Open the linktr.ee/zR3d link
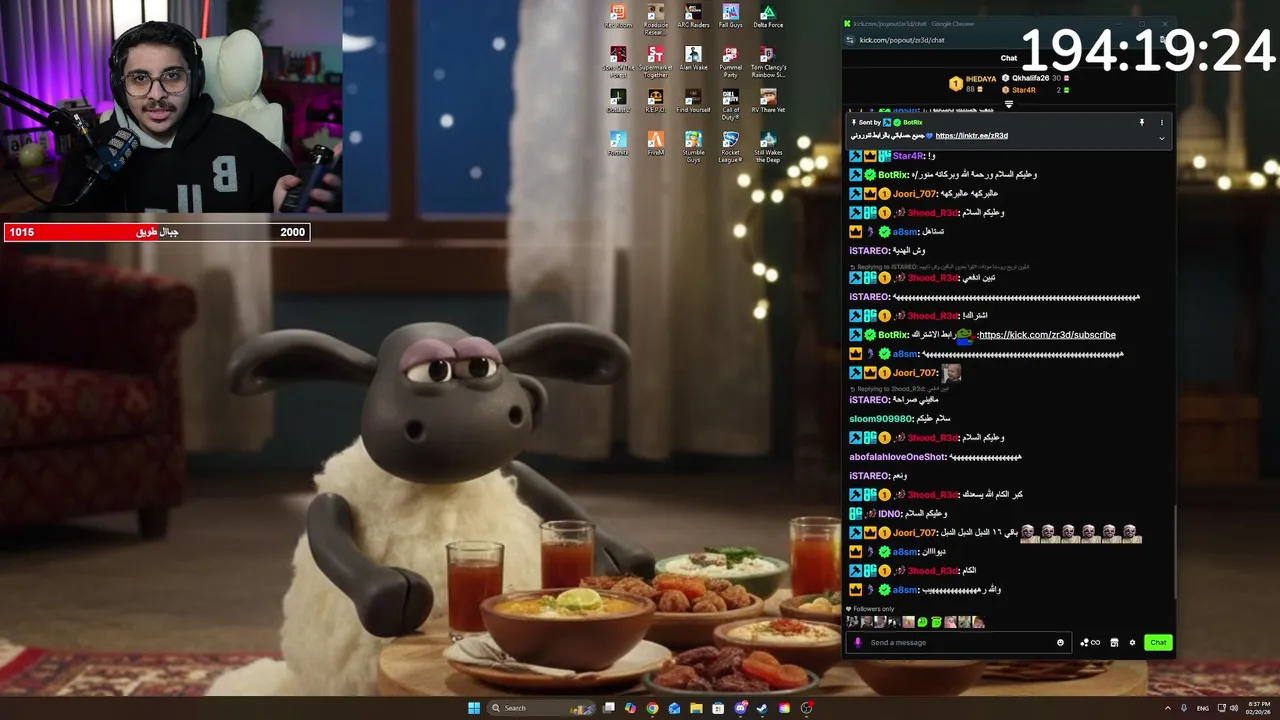Screen dimensions: 1280x720 click(971, 135)
